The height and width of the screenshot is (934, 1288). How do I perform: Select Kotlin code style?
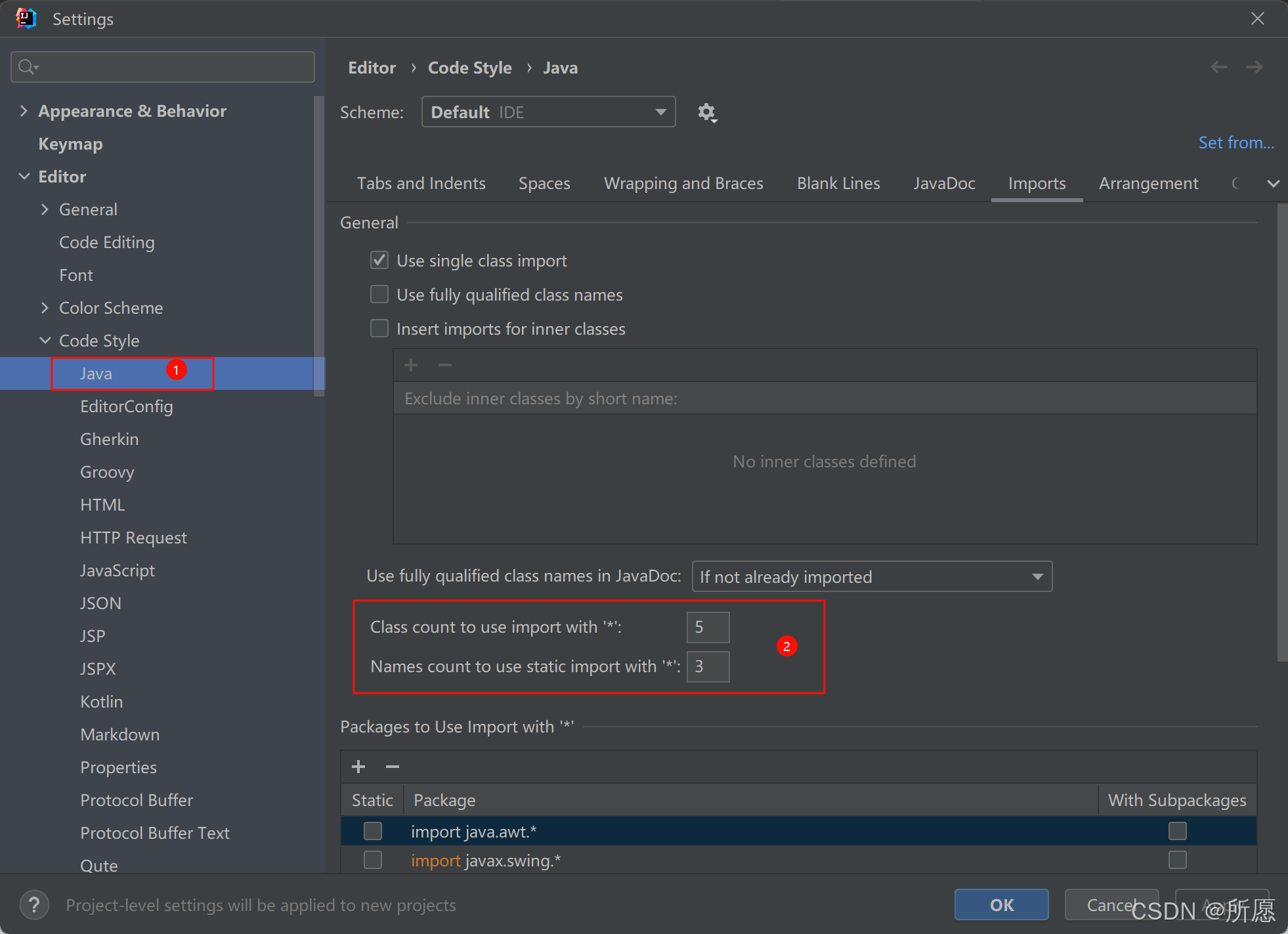pyautogui.click(x=102, y=702)
